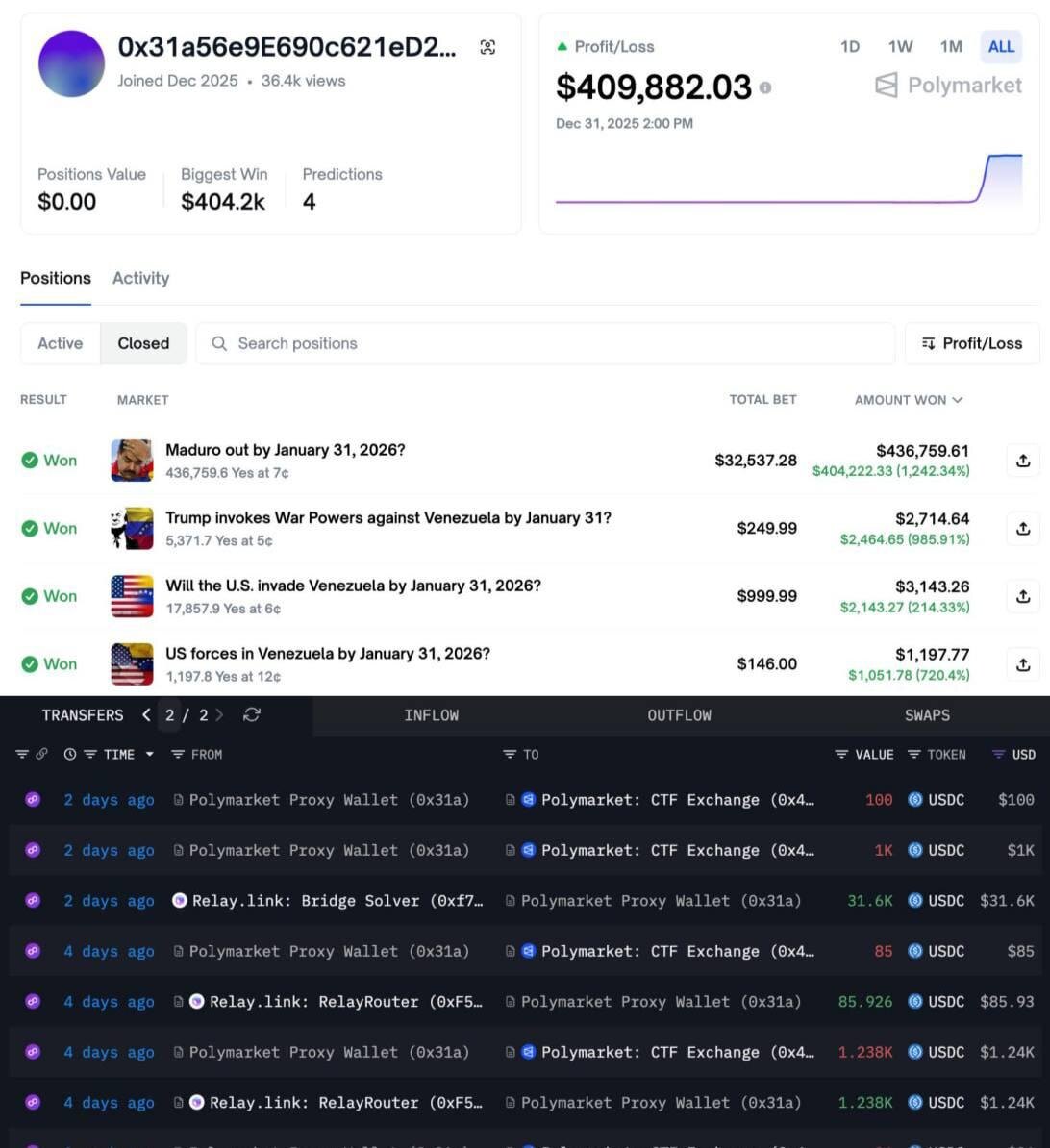The height and width of the screenshot is (1148, 1050).
Task: Select the 1D profit/loss range
Action: pyautogui.click(x=849, y=47)
